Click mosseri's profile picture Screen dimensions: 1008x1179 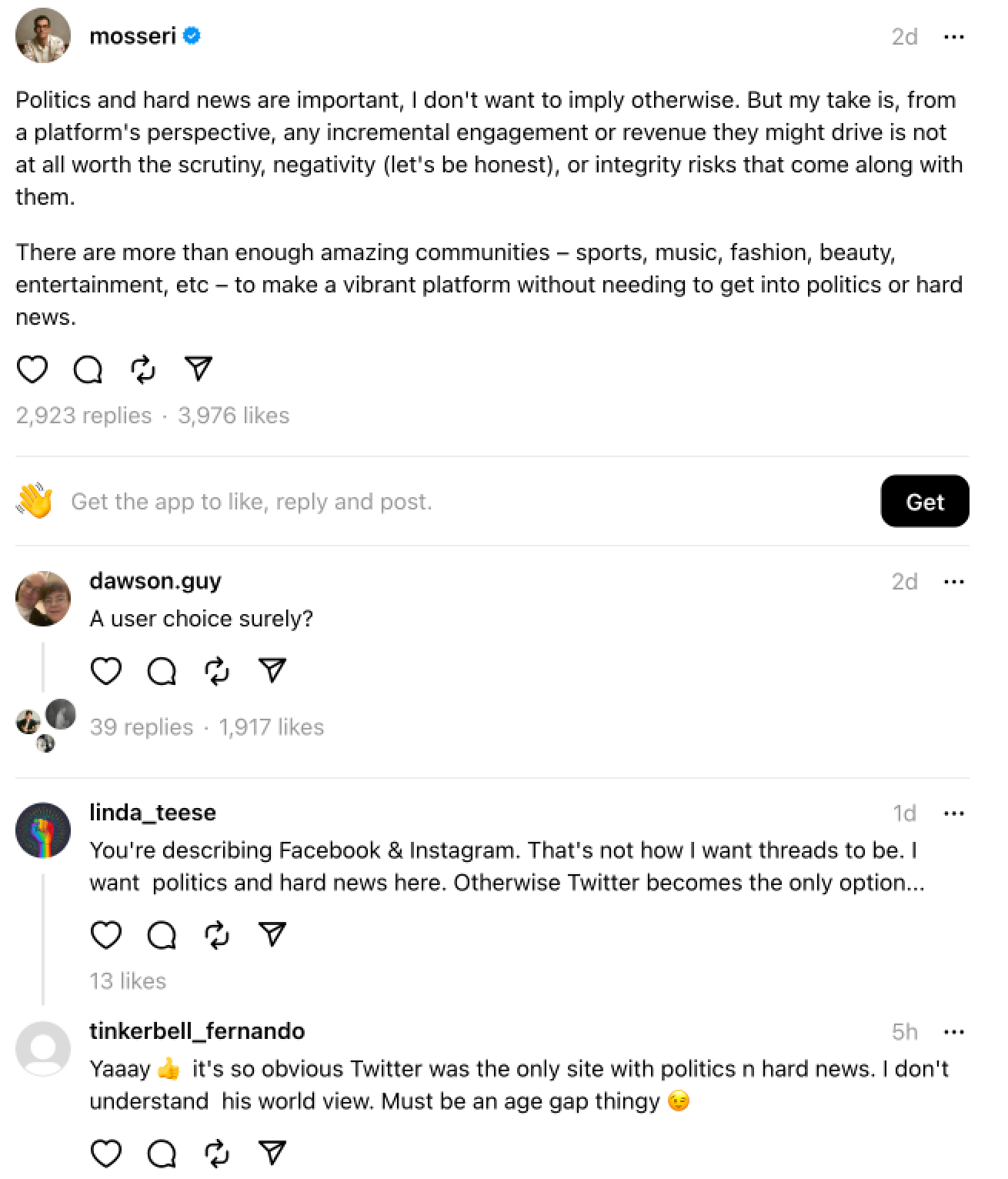click(43, 36)
